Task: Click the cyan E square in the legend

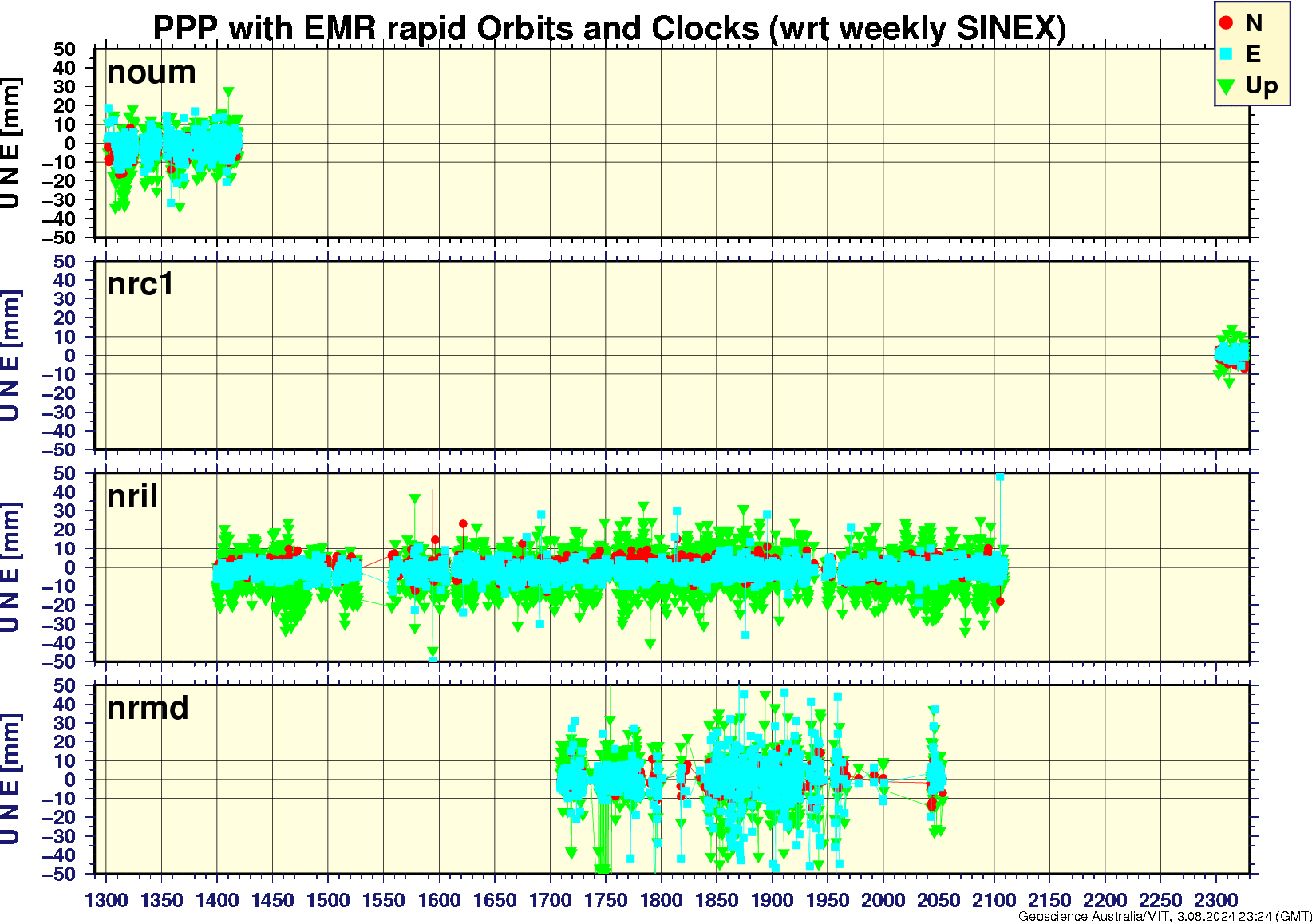Action: 1227,54
